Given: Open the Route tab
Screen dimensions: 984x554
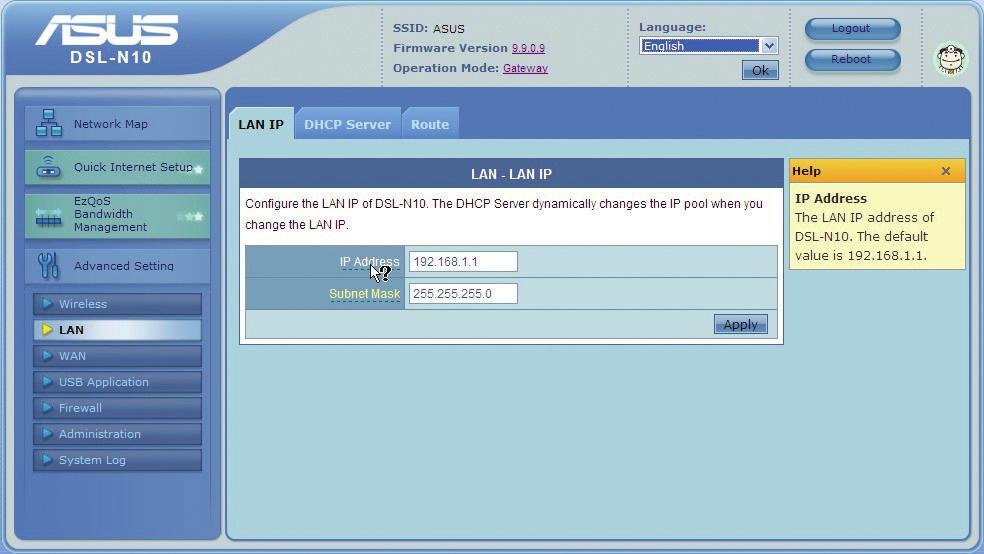Looking at the screenshot, I should point(430,124).
